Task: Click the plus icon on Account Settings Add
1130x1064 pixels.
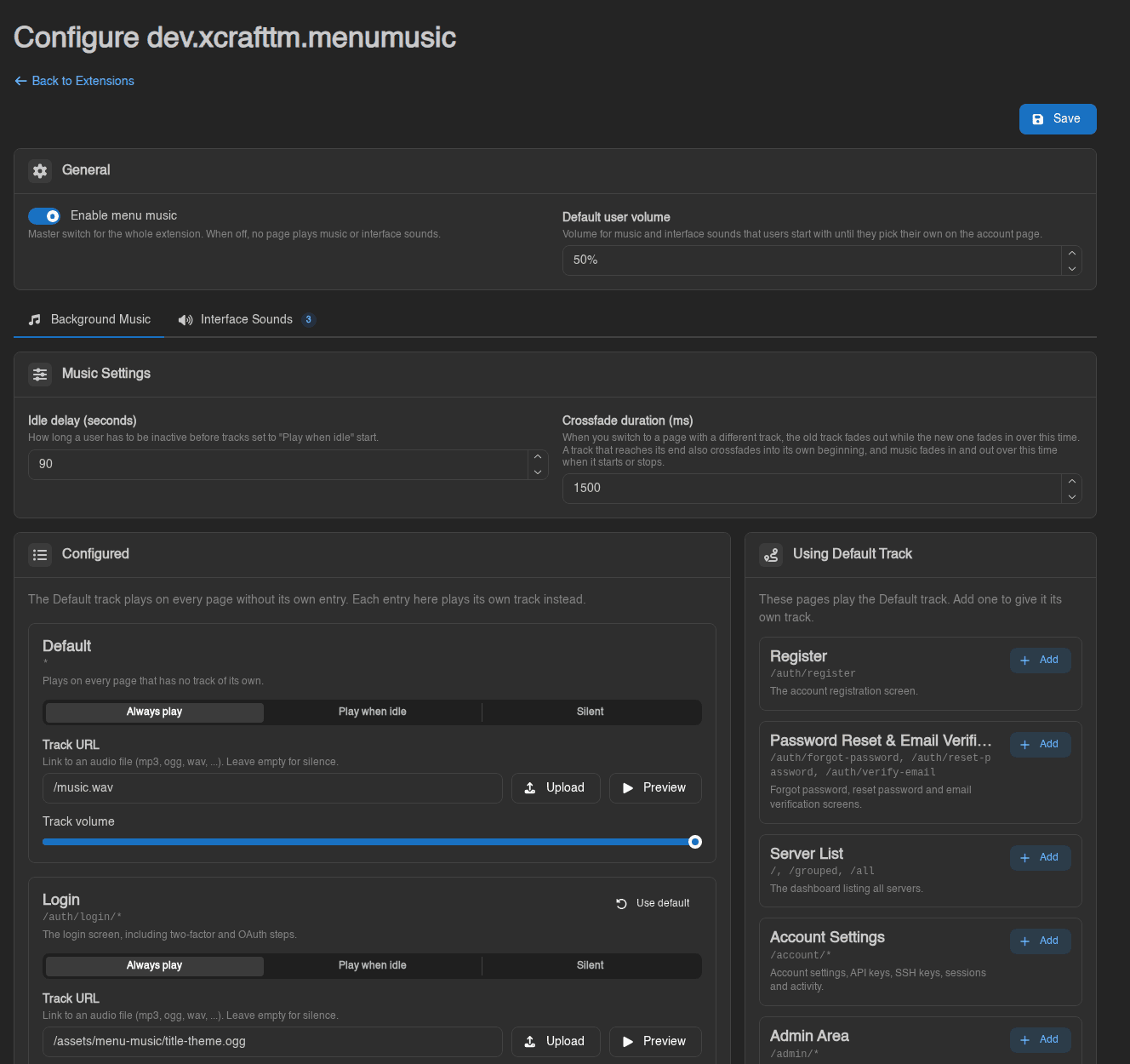Action: click(x=1025, y=941)
